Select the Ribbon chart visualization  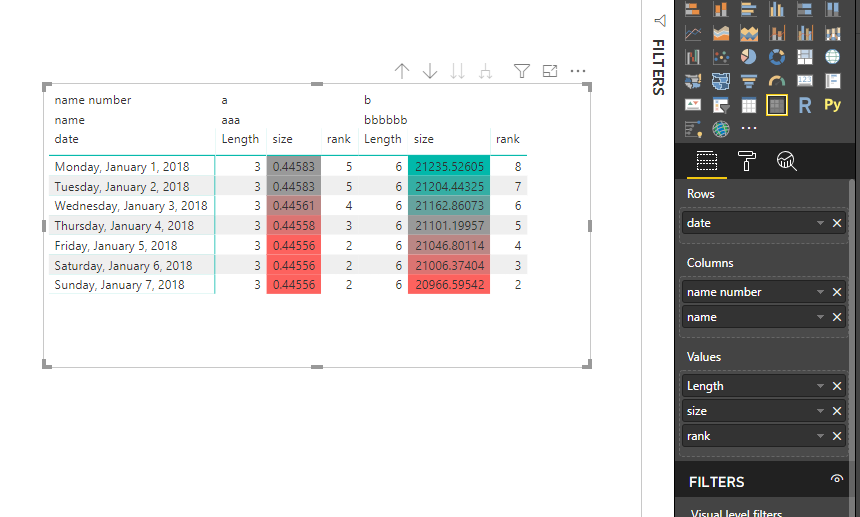(x=833, y=33)
